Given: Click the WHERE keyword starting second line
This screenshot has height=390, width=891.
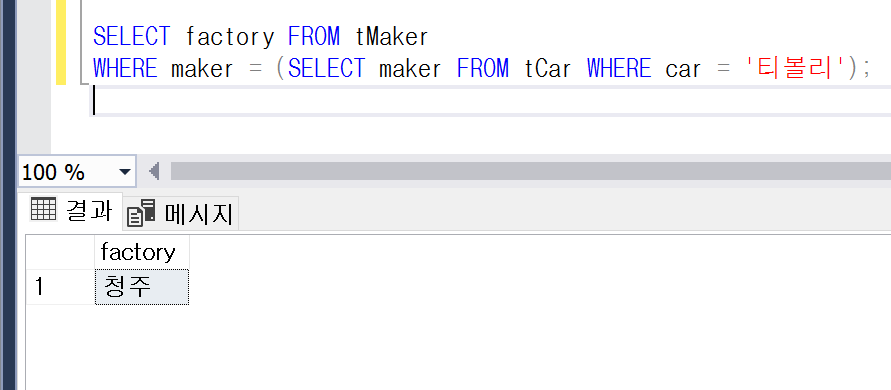Looking at the screenshot, I should click(x=125, y=69).
